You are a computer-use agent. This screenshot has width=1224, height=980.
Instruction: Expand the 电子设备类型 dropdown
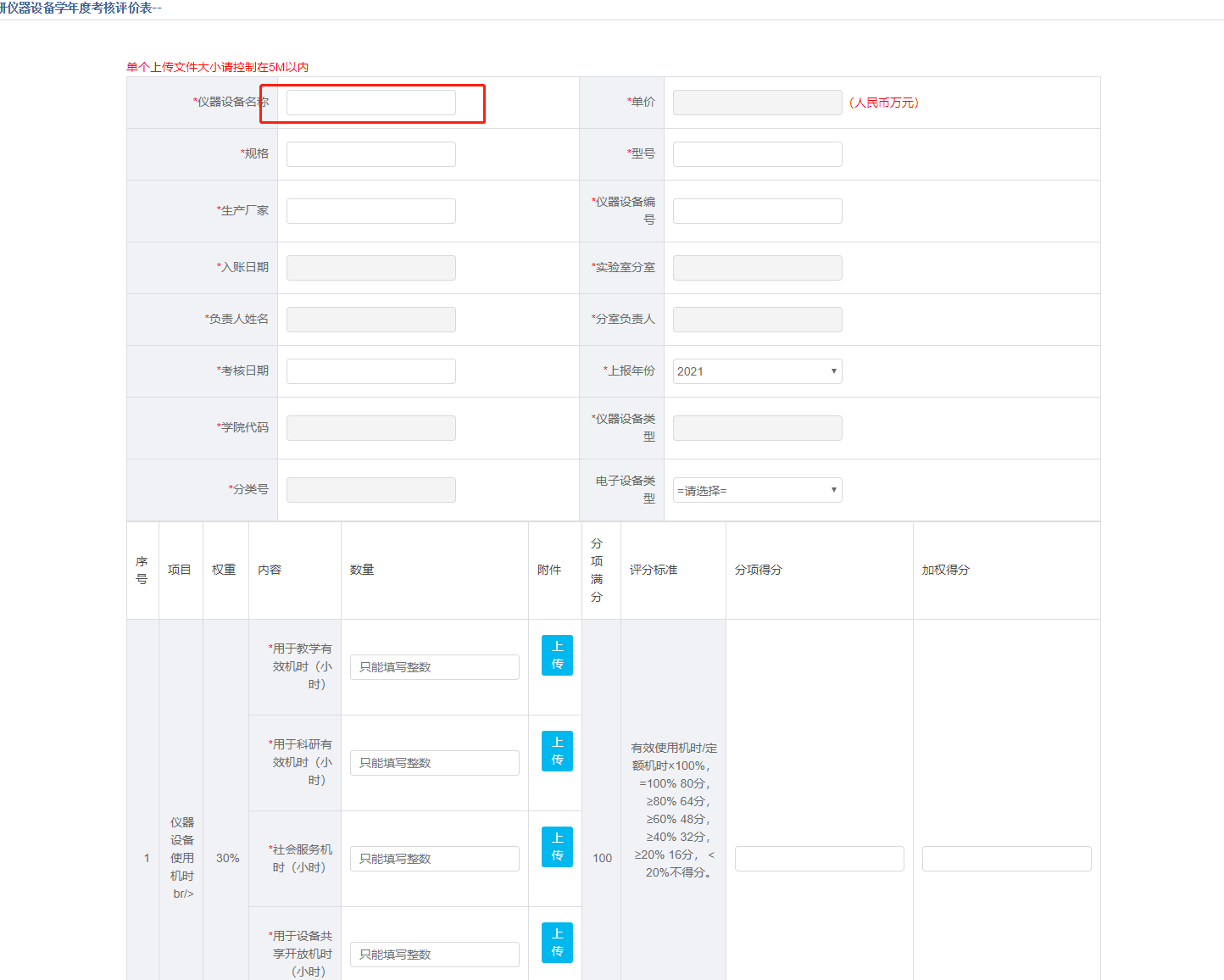[757, 490]
